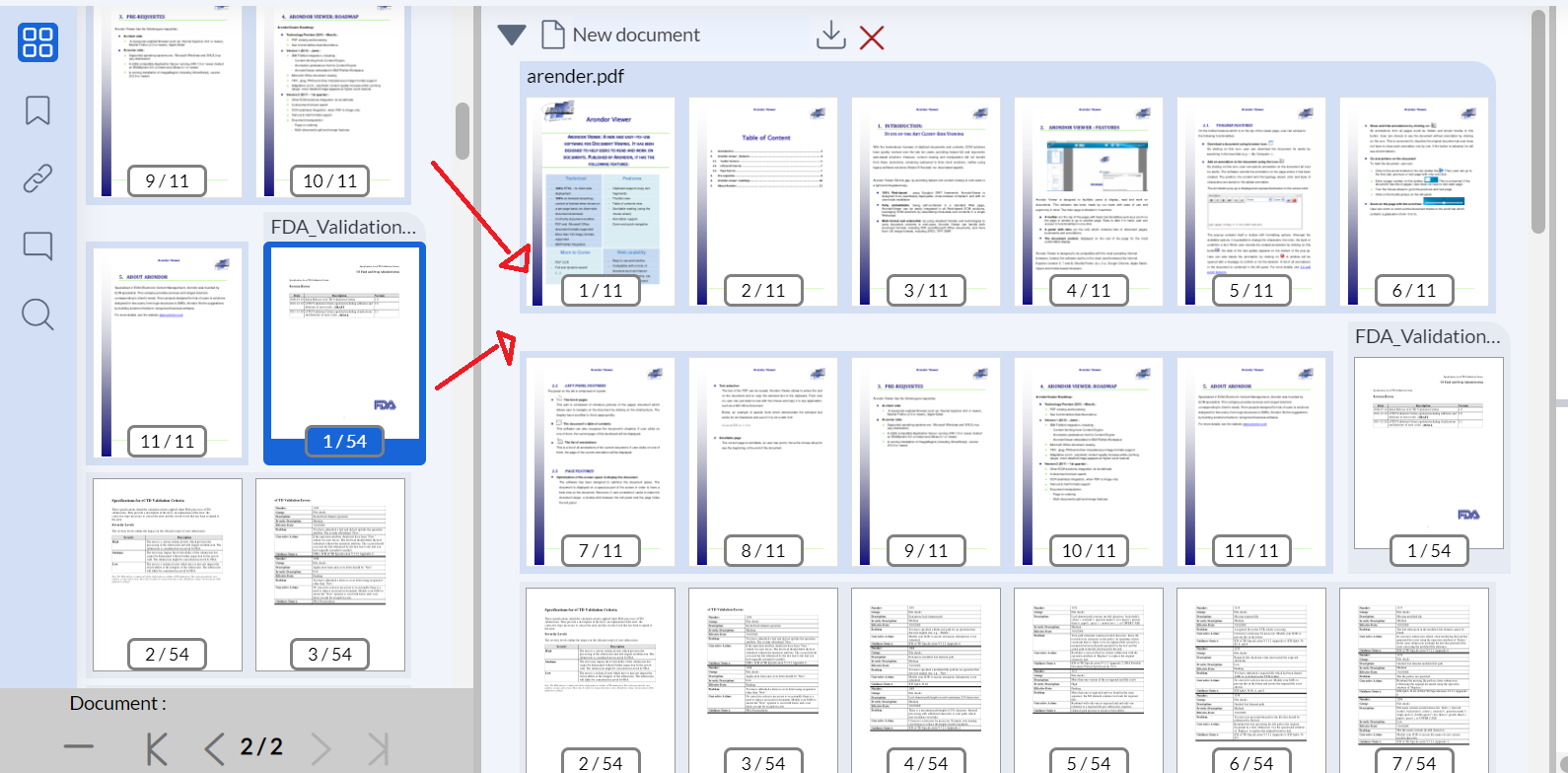Open the bookmarks panel
The height and width of the screenshot is (773, 1568).
tap(37, 110)
